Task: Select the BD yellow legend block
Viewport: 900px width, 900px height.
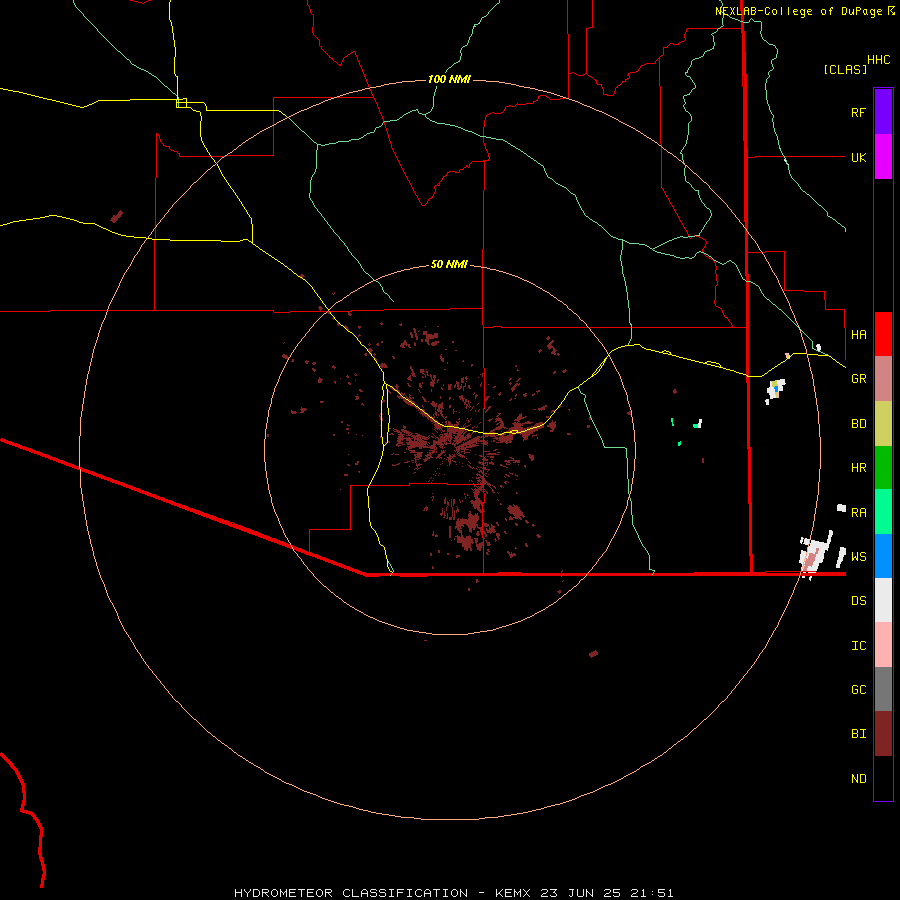Action: 883,424
